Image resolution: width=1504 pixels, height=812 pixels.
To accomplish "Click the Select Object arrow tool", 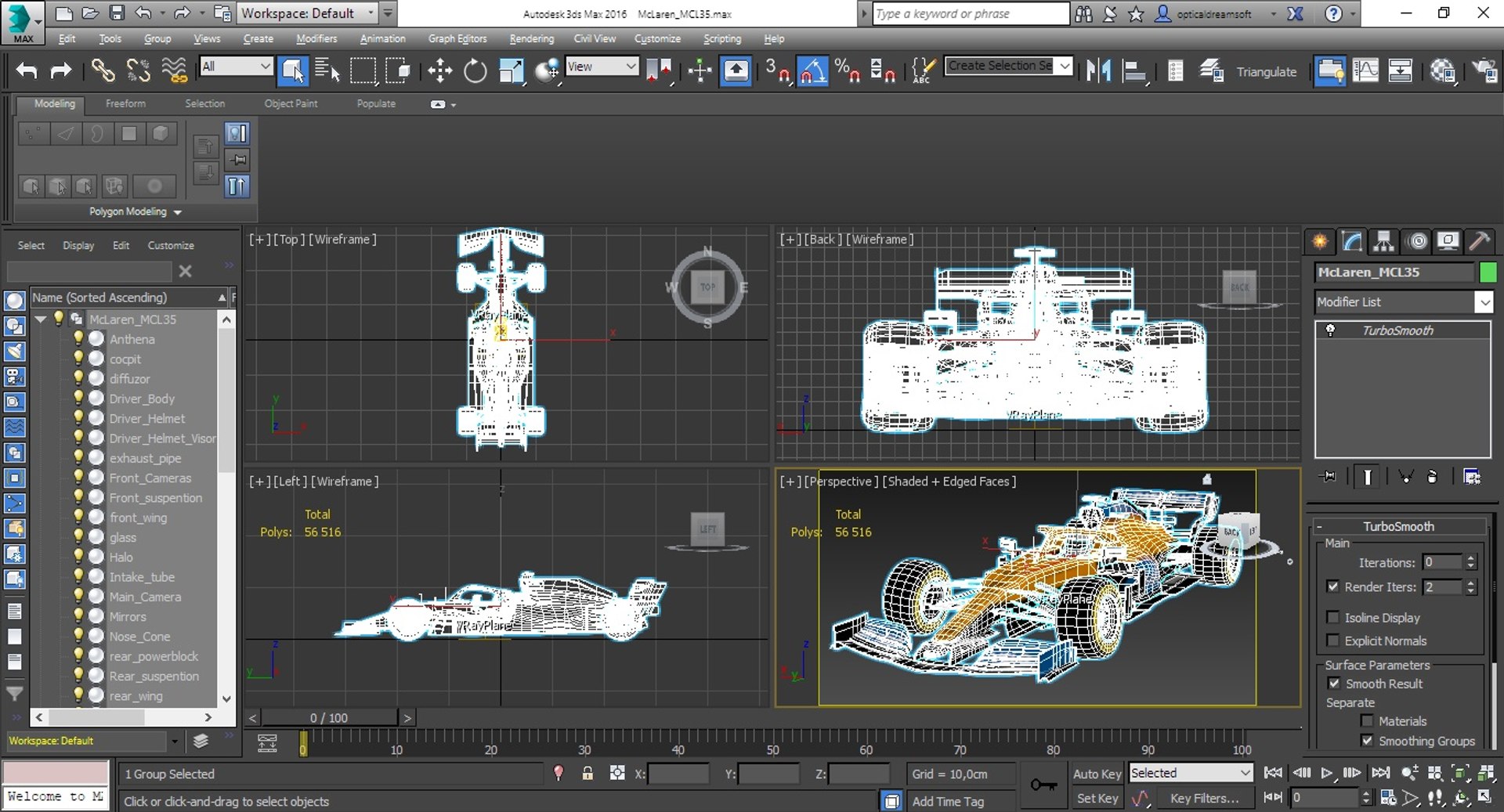I will point(293,70).
